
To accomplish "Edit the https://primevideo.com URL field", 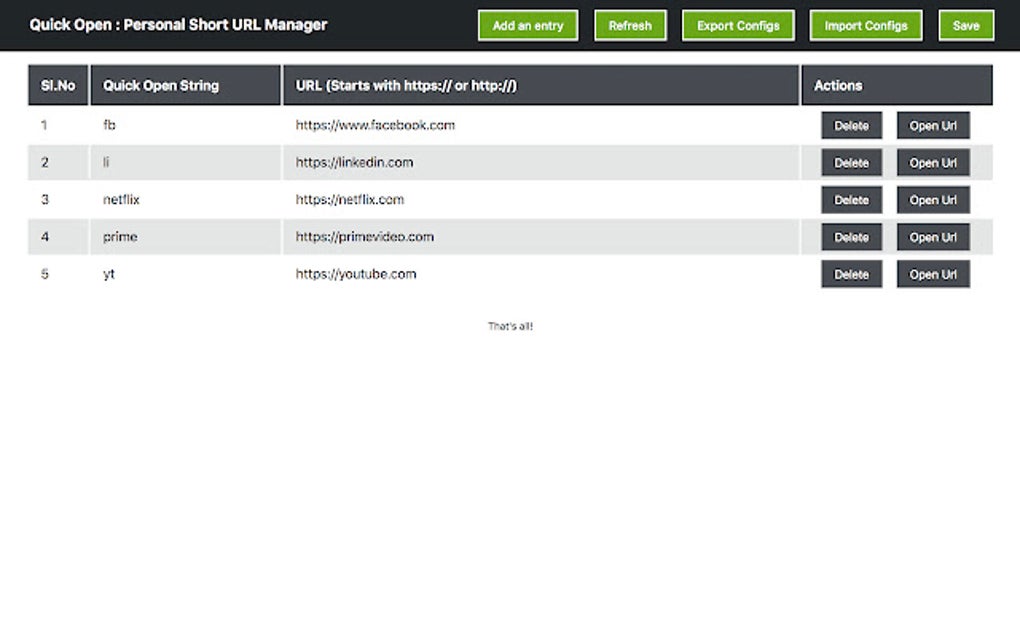I will (540, 237).
